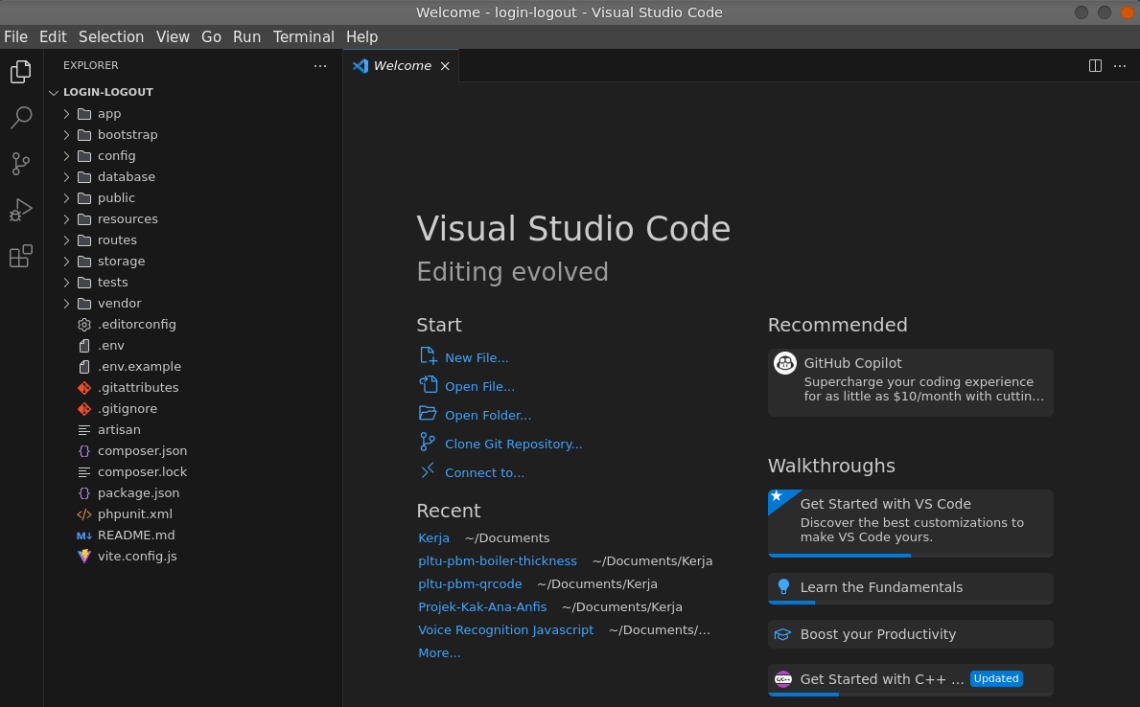Click the star badge on Get Started card

776,496
